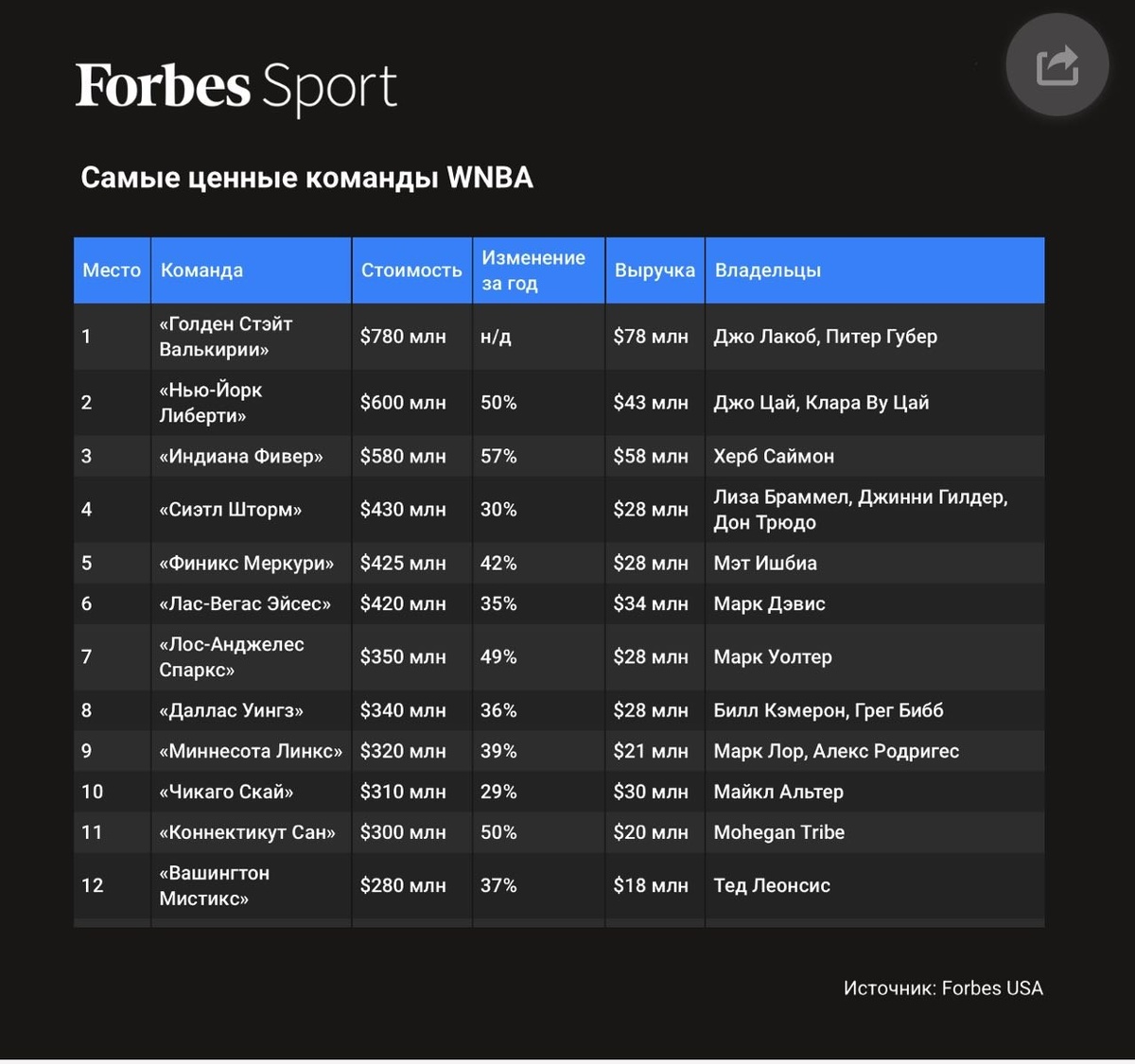Select team «Даллас Уингз»
Viewport: 1135px width, 1064px height.
coord(232,711)
